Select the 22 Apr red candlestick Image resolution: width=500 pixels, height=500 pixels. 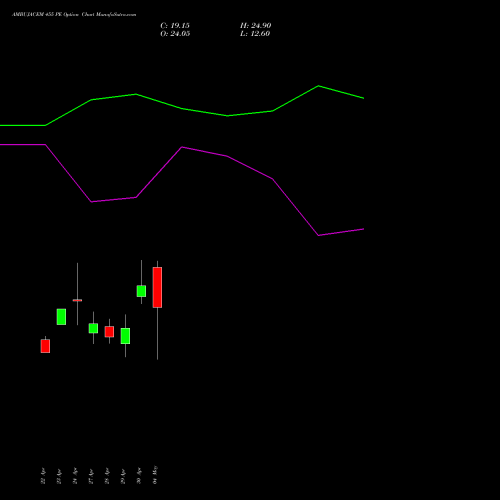(45, 346)
